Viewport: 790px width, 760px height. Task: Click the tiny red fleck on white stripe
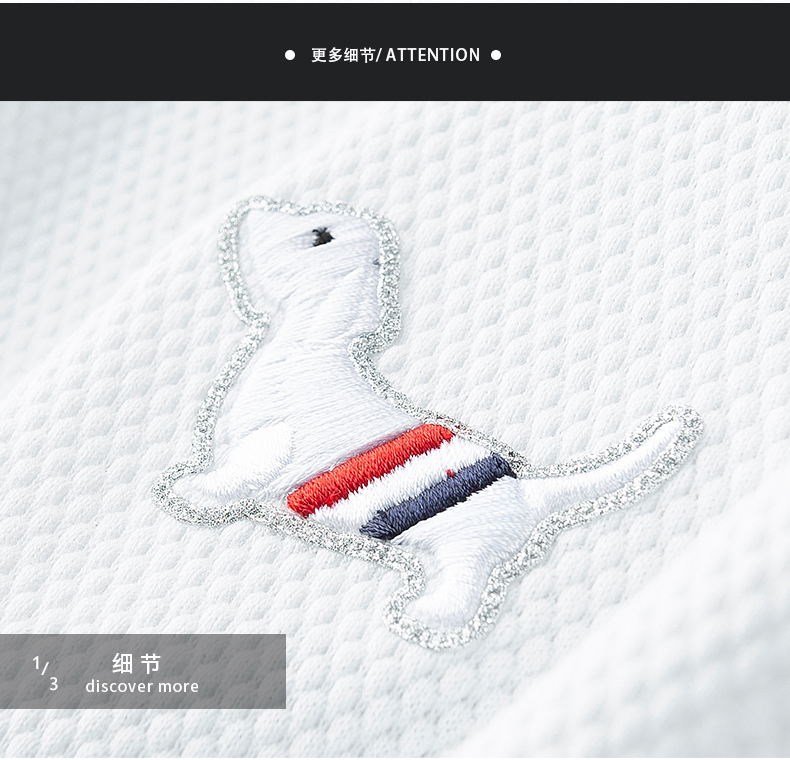pos(450,473)
